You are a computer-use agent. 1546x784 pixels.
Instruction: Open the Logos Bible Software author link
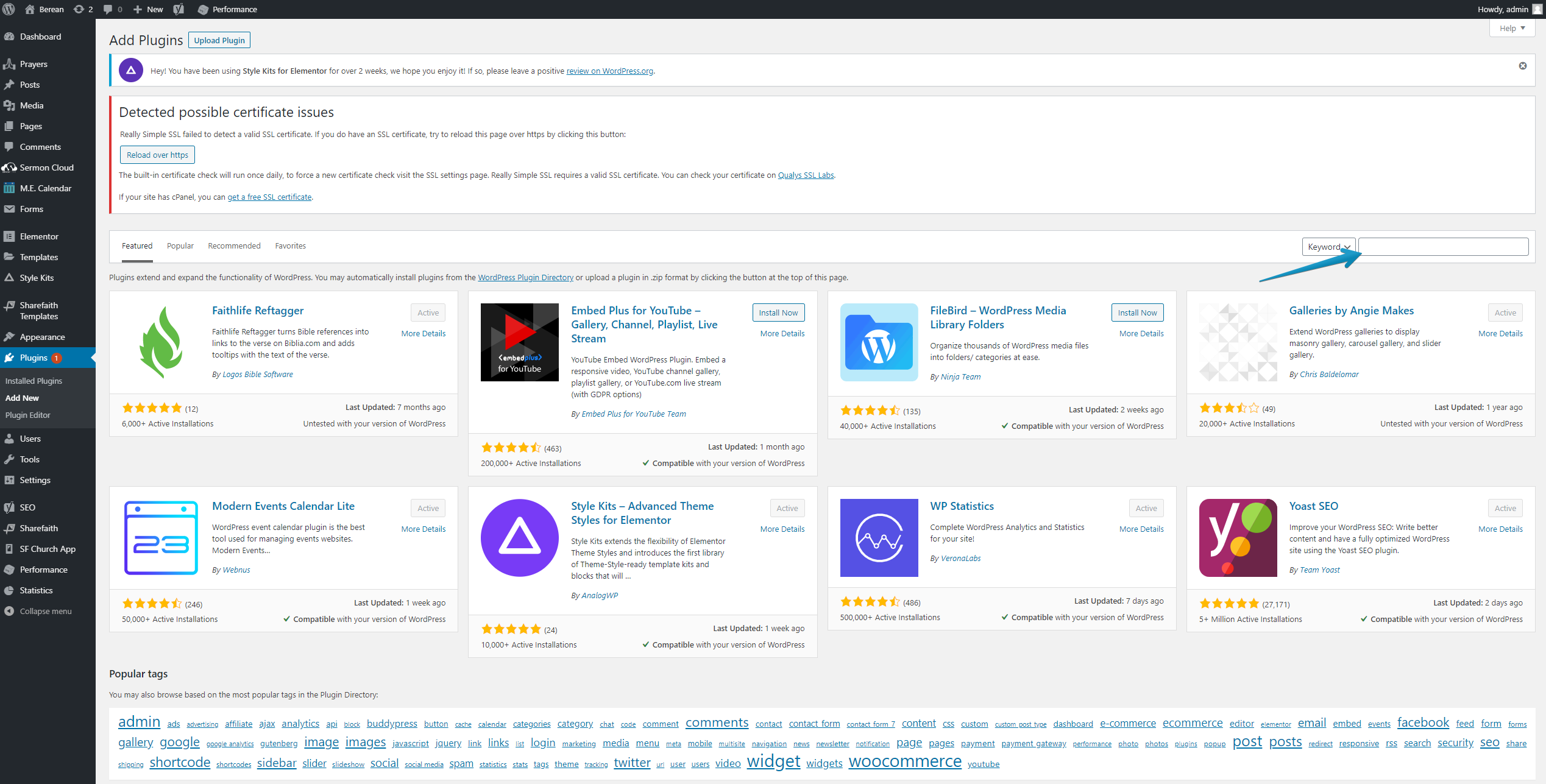(257, 375)
